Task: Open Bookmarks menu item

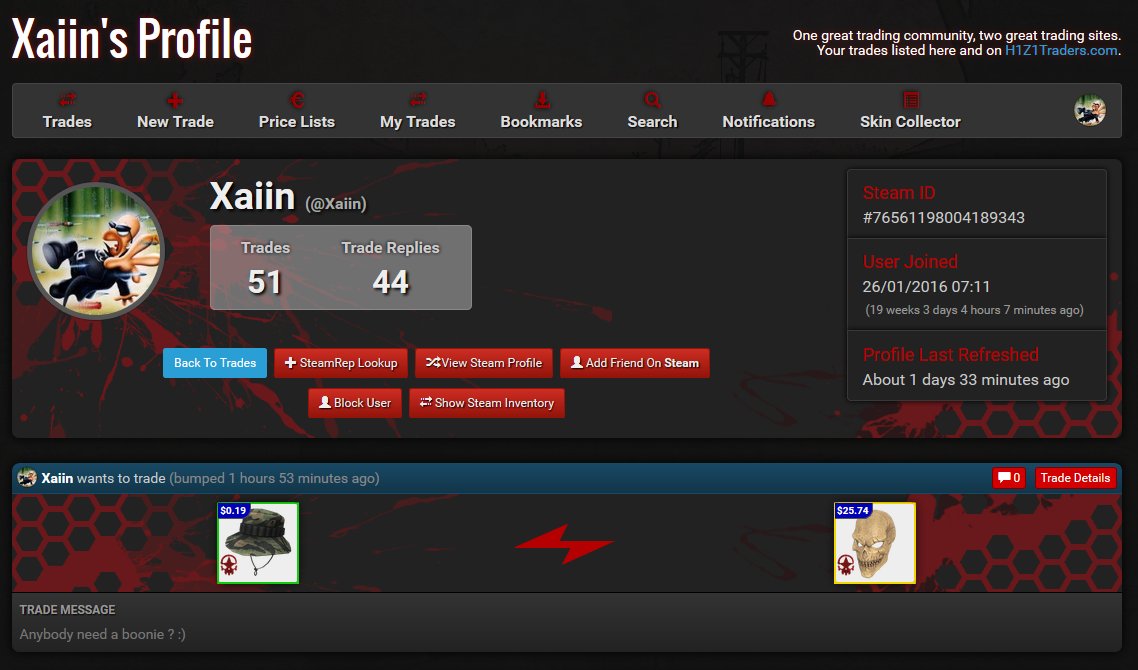Action: click(x=541, y=122)
